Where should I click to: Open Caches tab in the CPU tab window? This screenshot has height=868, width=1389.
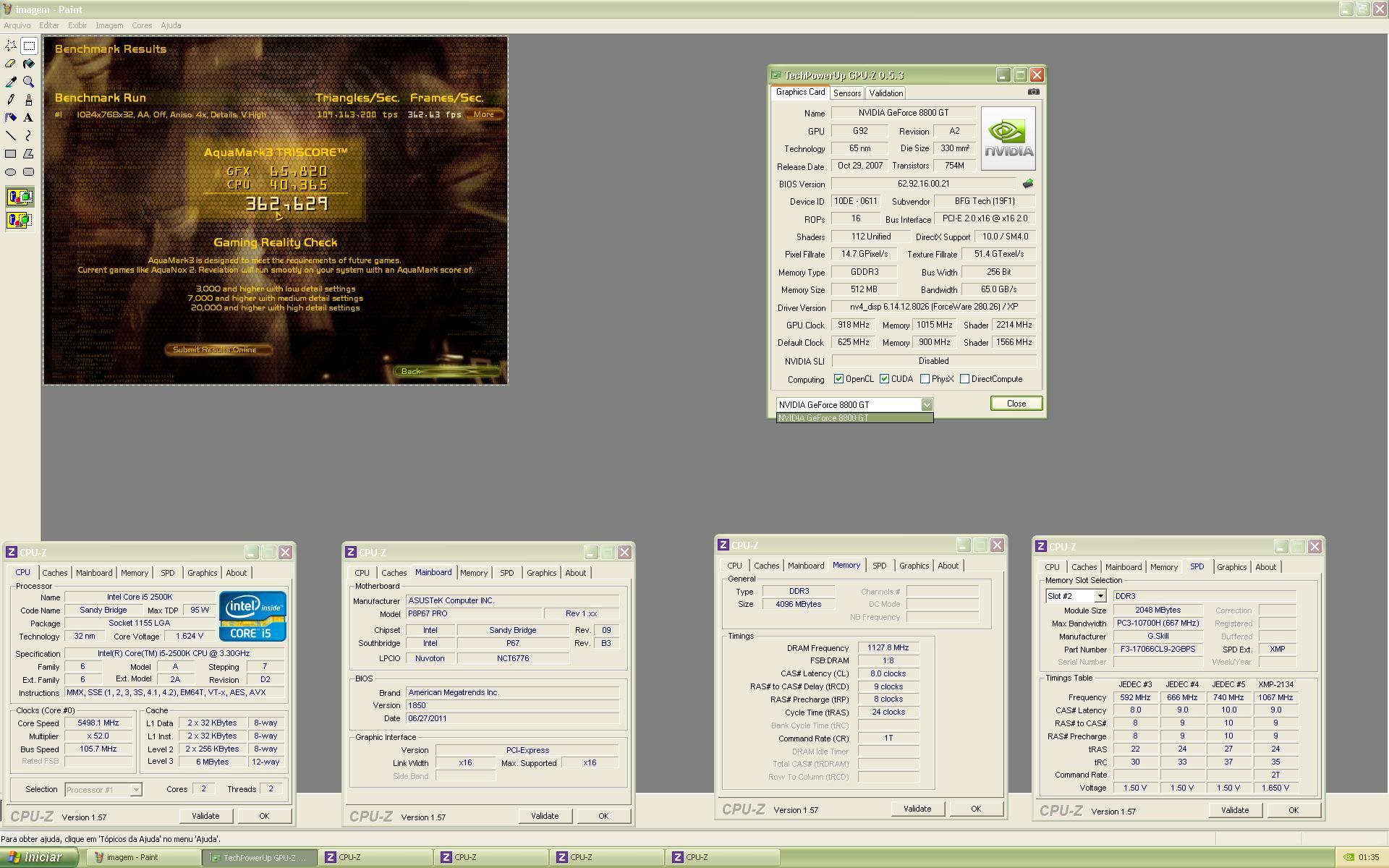point(55,573)
